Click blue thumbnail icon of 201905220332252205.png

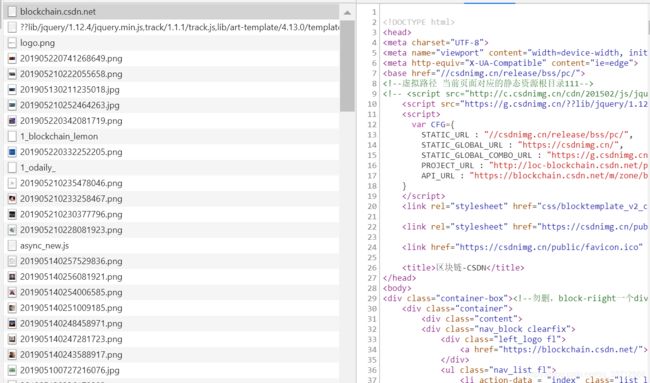(x=12, y=152)
